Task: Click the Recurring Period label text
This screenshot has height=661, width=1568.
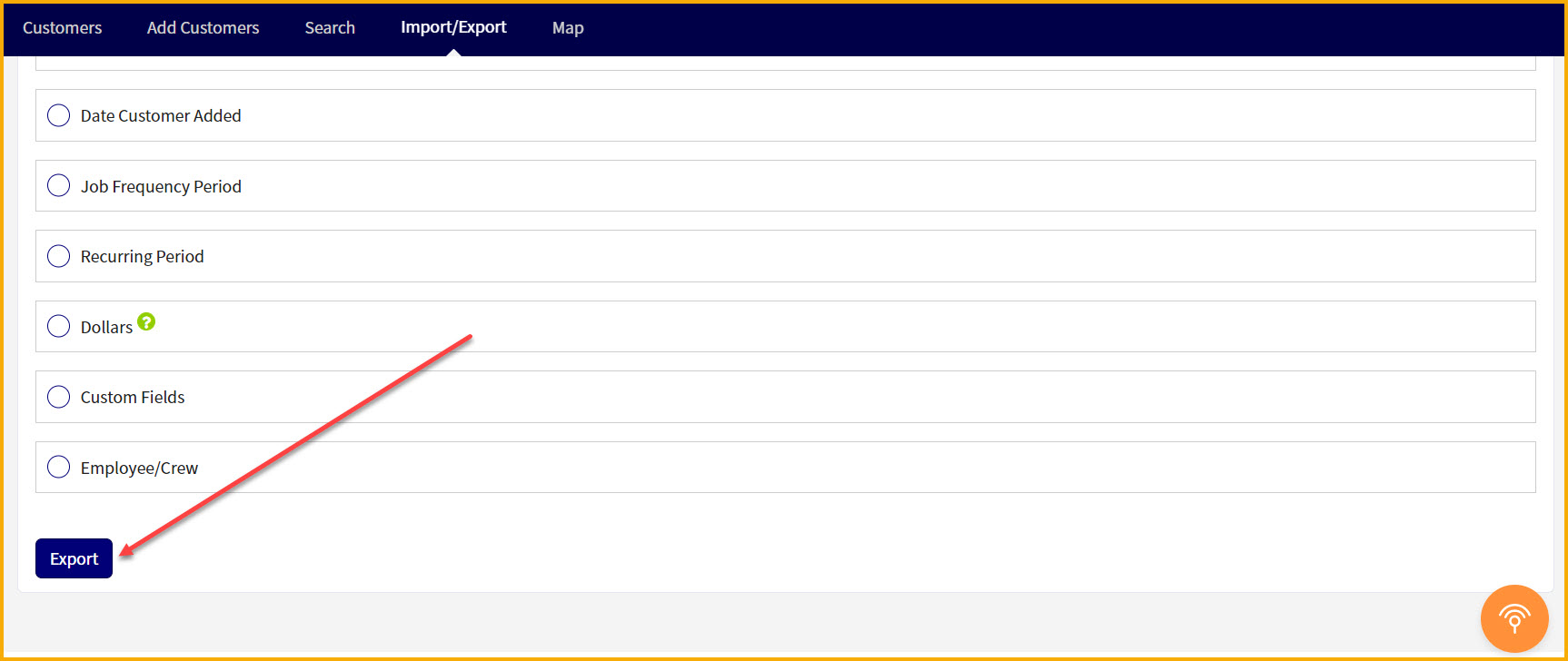Action: click(142, 257)
